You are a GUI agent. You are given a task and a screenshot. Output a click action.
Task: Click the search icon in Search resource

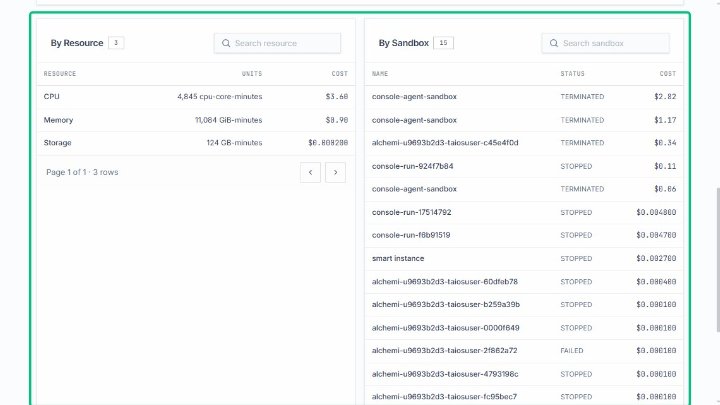pos(226,43)
